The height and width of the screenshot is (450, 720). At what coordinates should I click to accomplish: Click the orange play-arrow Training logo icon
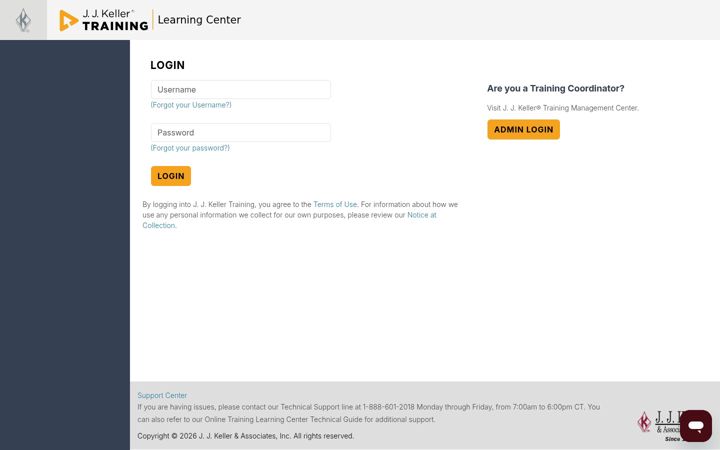point(68,21)
